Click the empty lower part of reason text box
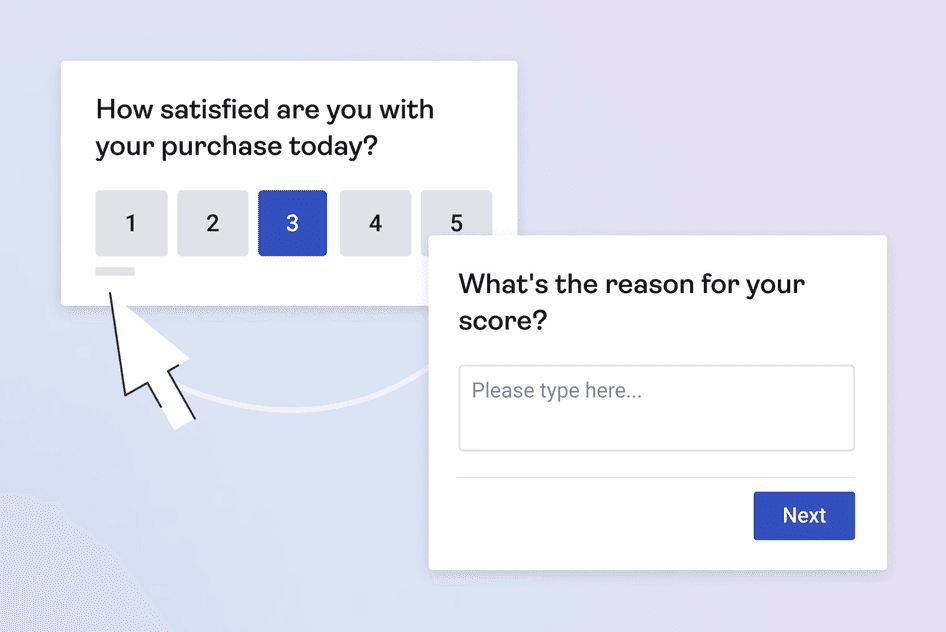Image resolution: width=946 pixels, height=632 pixels. (656, 430)
